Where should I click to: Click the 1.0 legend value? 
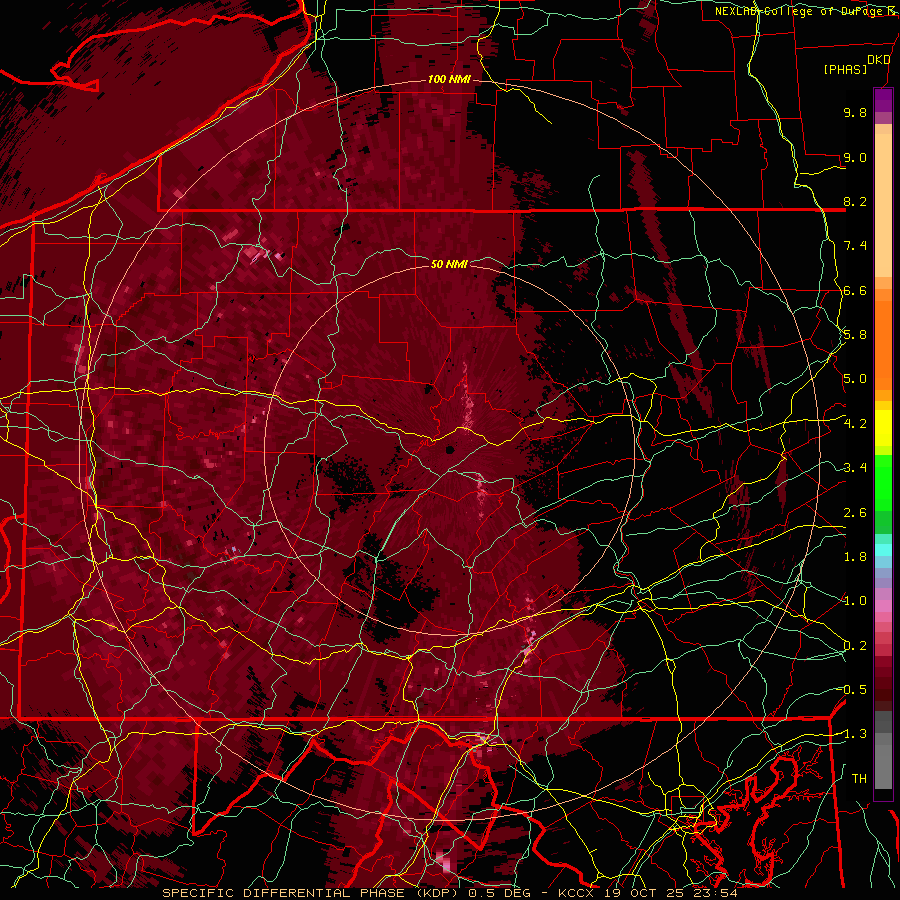coord(855,601)
